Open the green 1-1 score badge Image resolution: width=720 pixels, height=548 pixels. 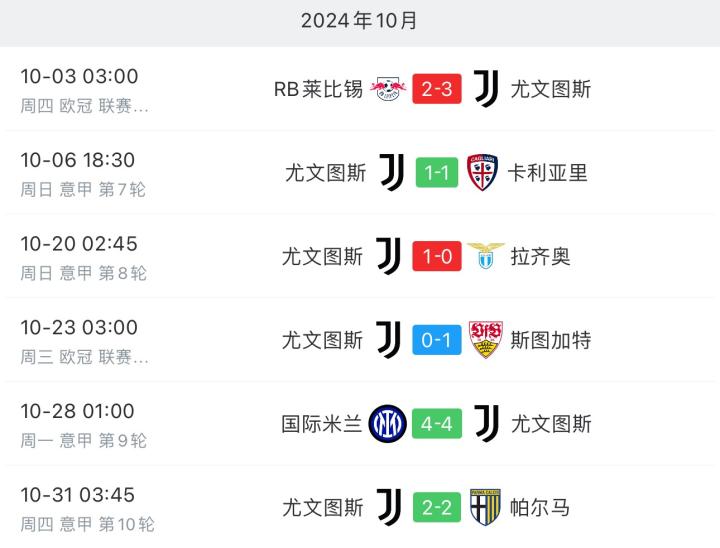436,173
